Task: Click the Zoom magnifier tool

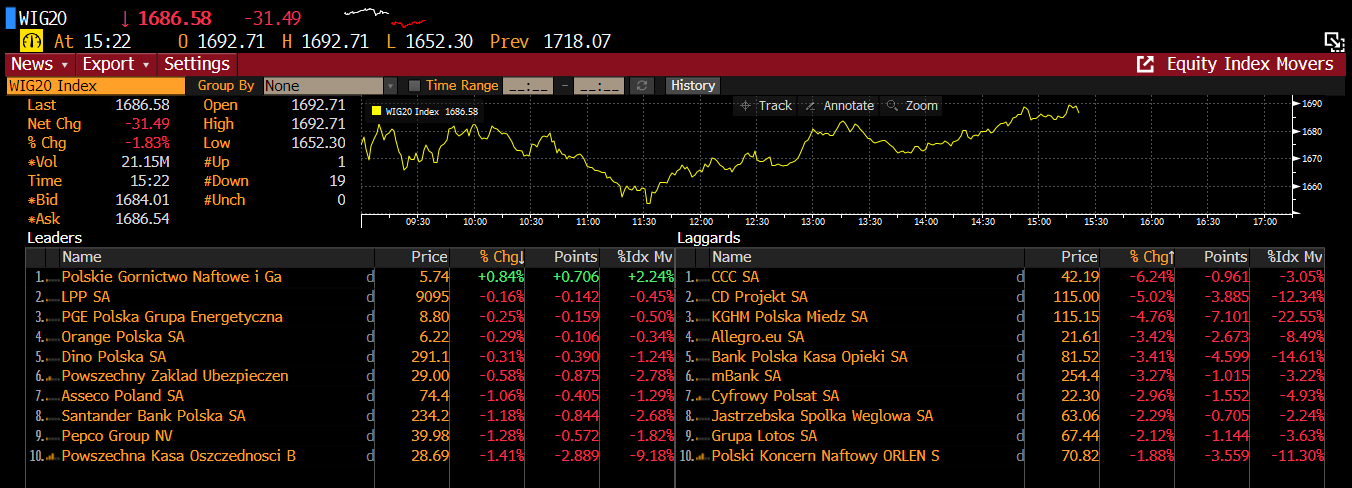Action: coord(911,106)
